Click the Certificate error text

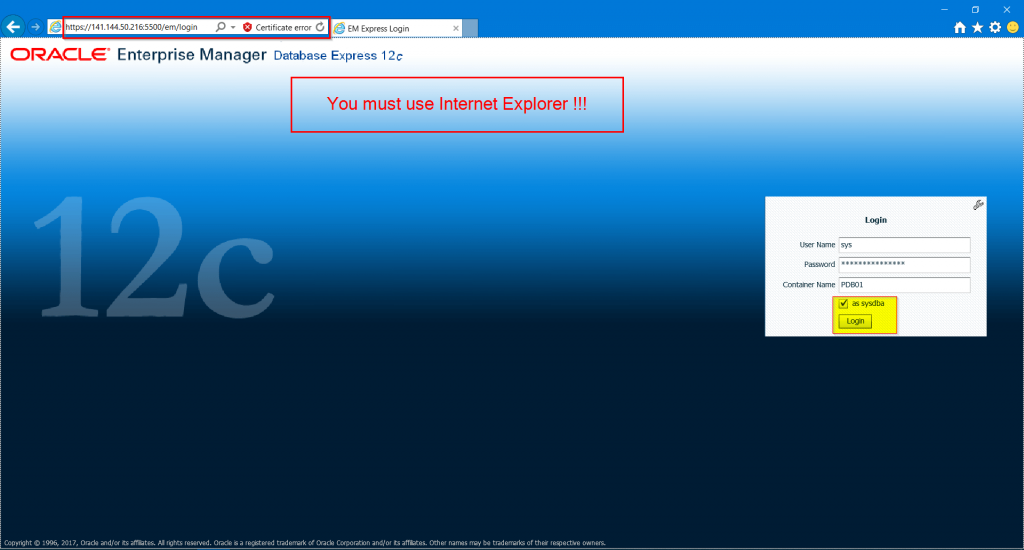pyautogui.click(x=283, y=27)
